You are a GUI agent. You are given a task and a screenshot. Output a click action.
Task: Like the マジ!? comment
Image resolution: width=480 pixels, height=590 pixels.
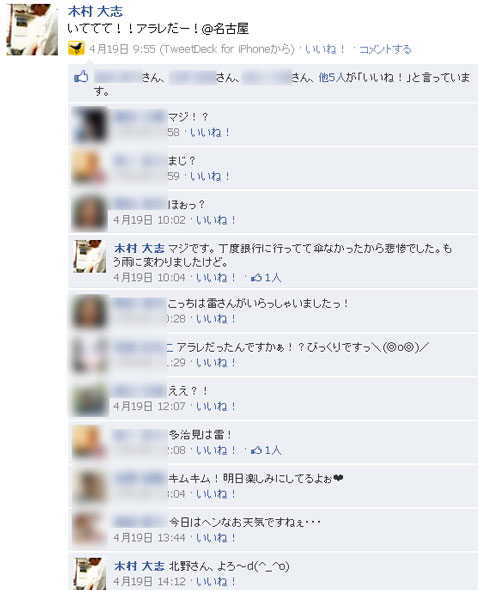210,132
